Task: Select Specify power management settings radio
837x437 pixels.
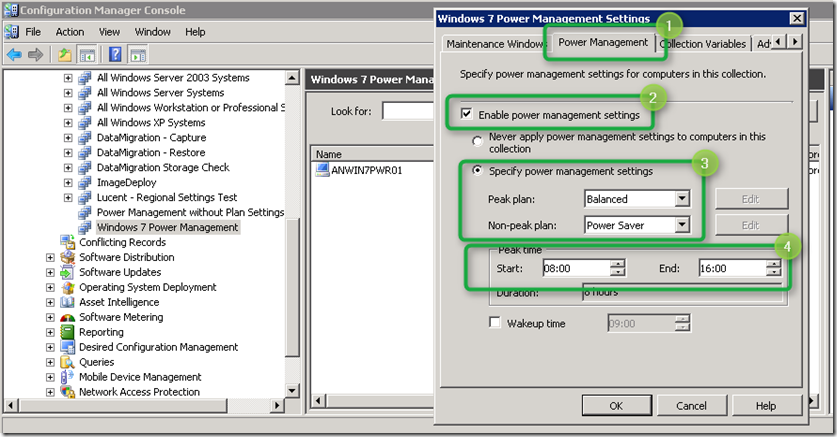Action: (x=477, y=170)
